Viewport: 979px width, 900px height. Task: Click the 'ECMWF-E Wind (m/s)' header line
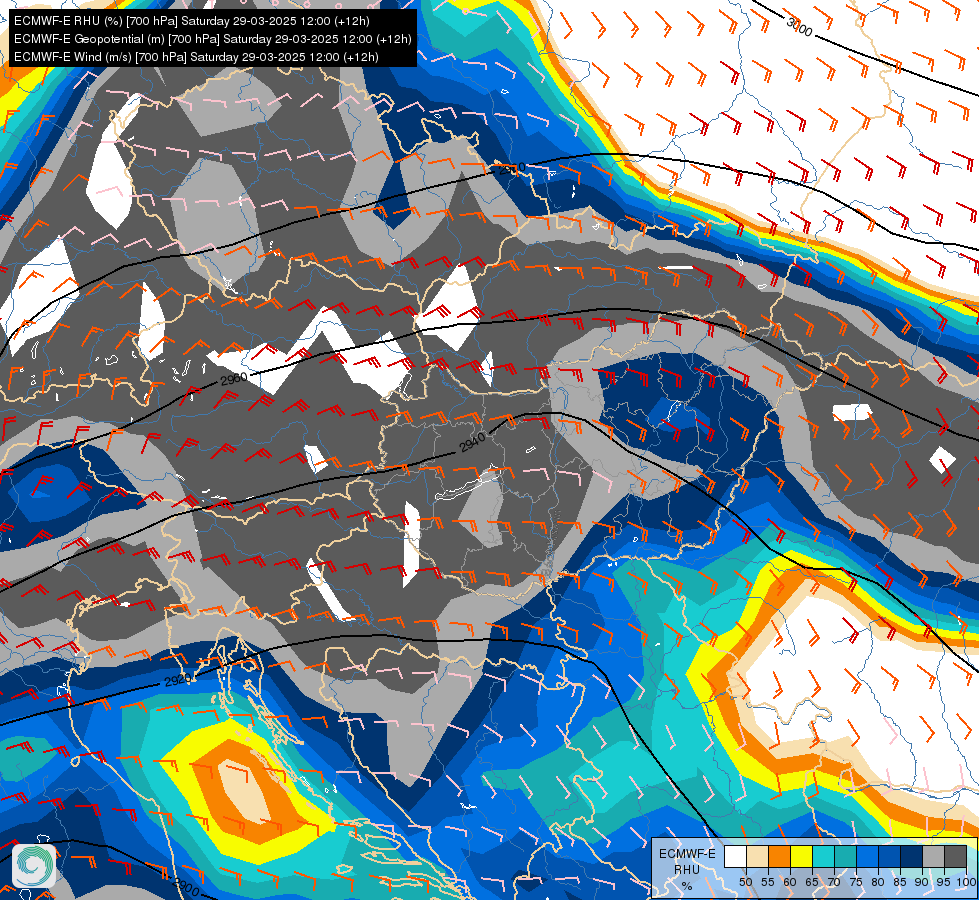[x=196, y=57]
